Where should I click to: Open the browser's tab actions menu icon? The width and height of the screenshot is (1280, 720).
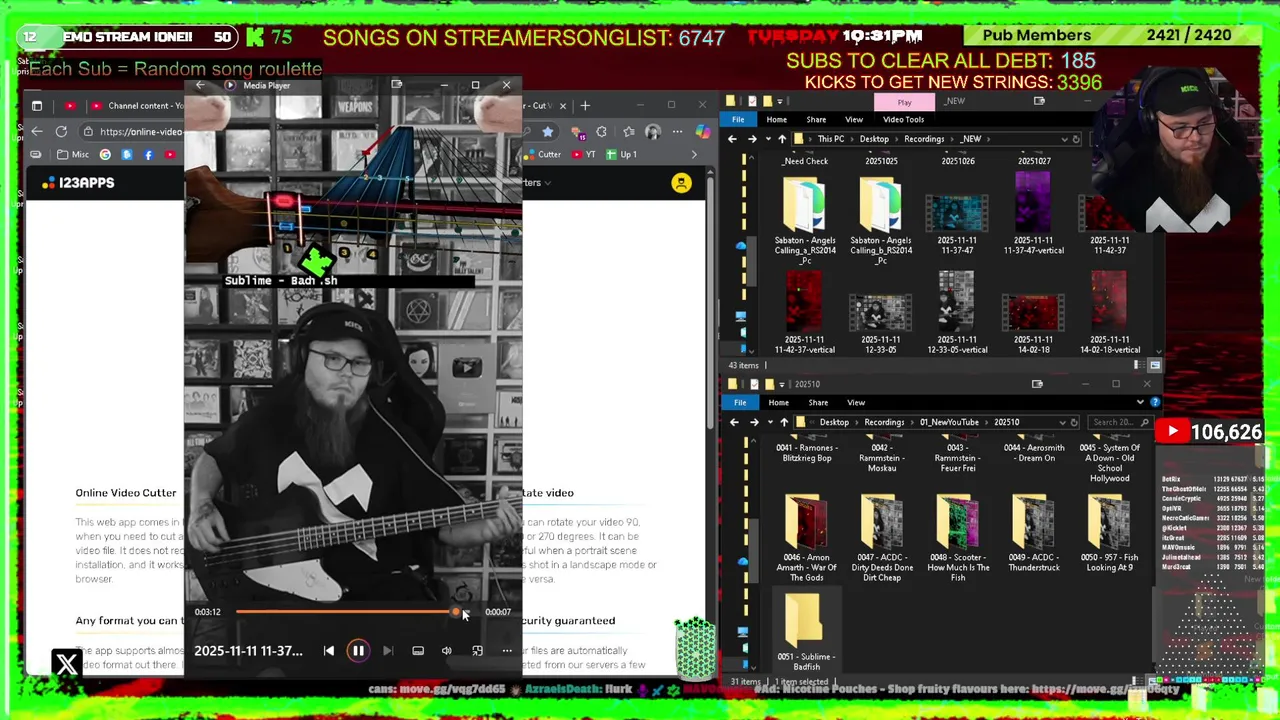pos(37,105)
